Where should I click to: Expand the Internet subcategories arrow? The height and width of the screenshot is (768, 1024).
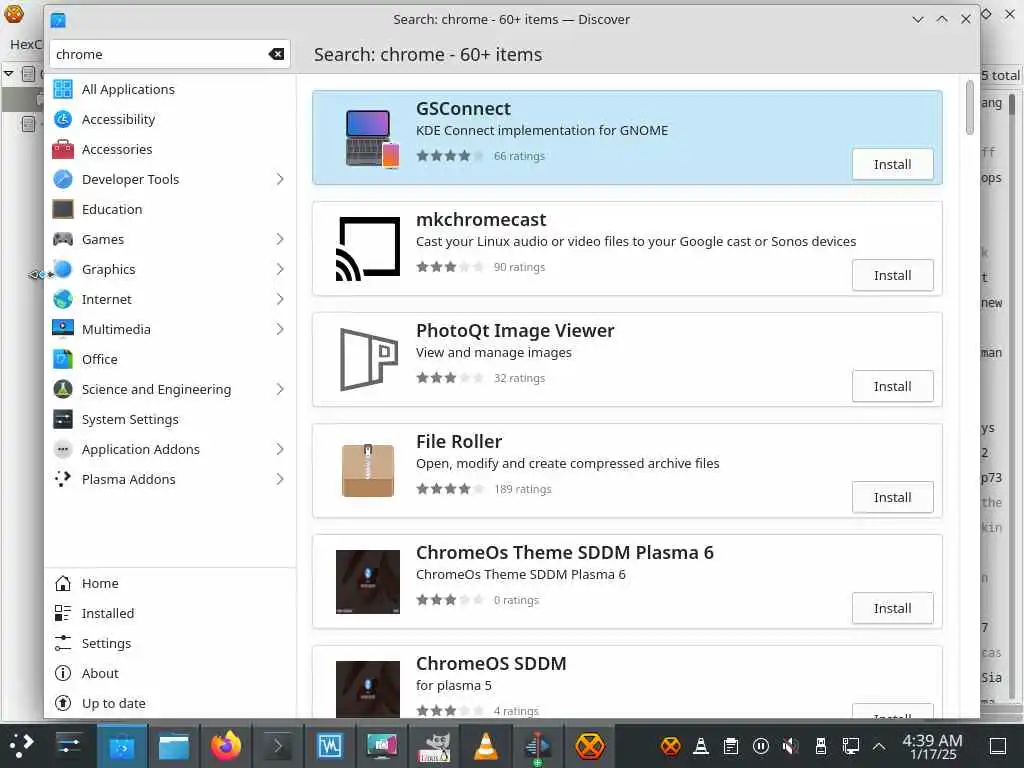coord(280,300)
